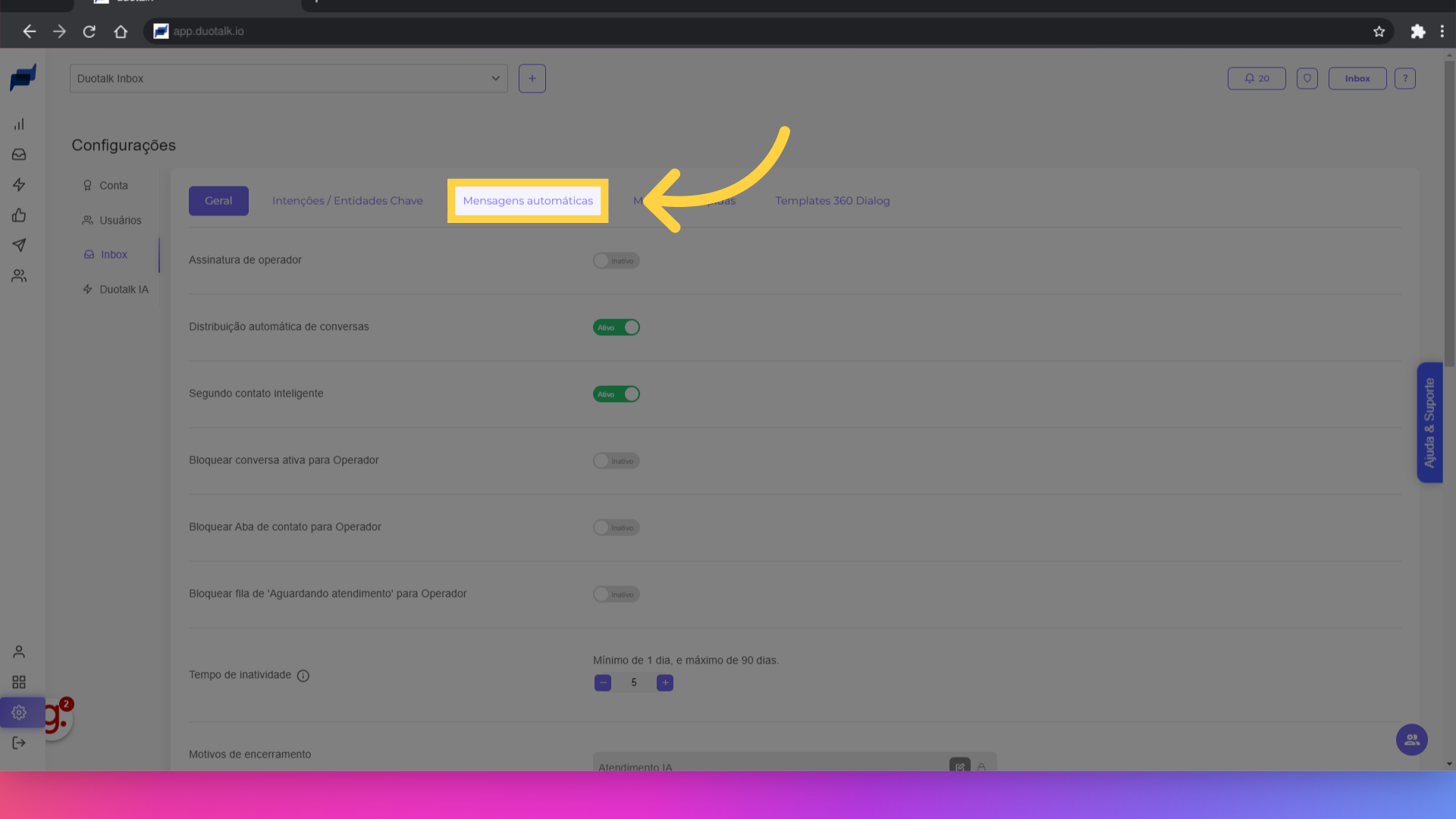Open the paper plane send icon

tap(19, 246)
